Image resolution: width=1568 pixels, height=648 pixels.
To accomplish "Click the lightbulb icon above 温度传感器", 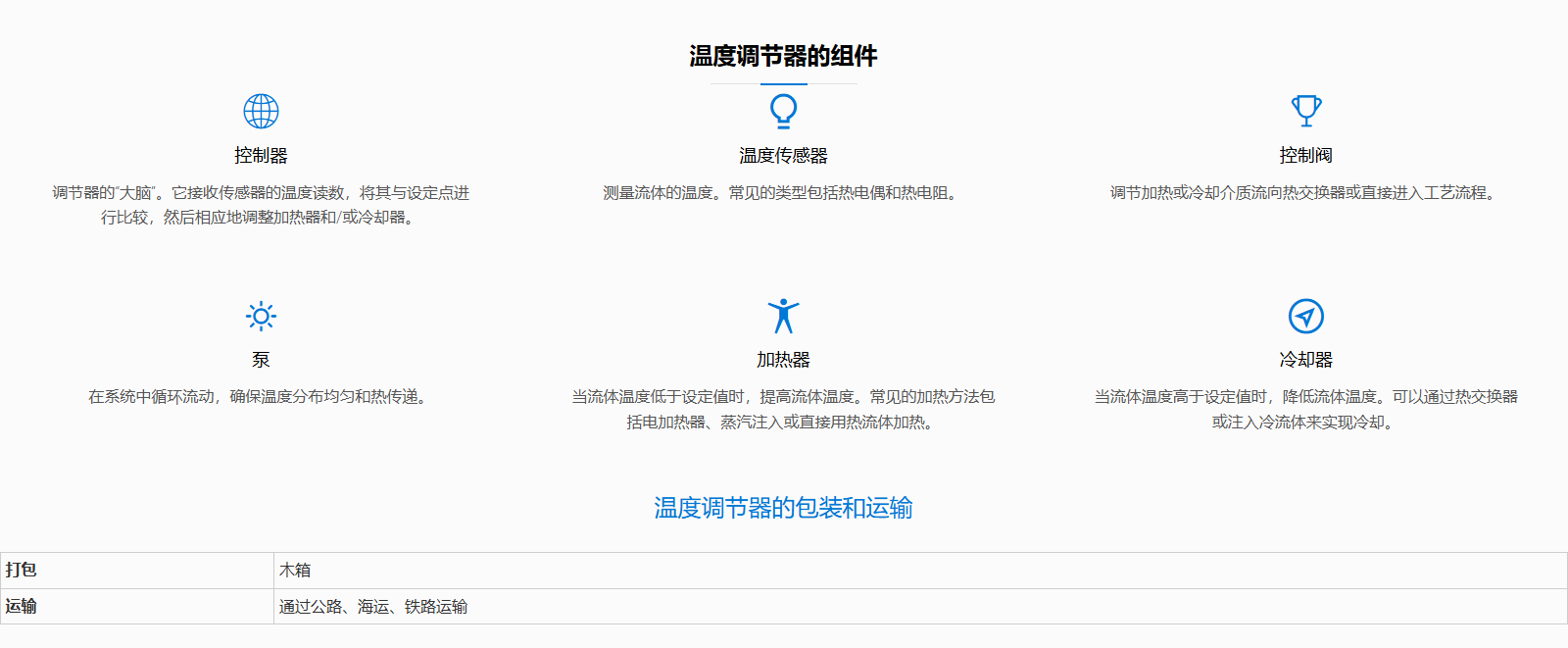I will [783, 111].
